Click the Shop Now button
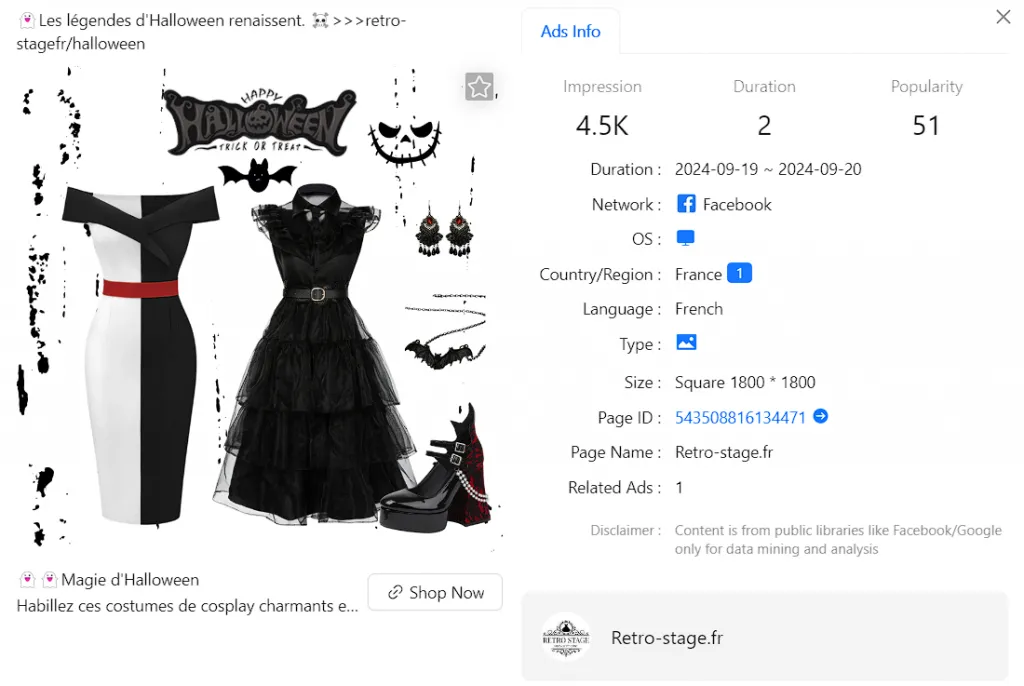Screen dimensions: 1024x686 [x=435, y=593]
